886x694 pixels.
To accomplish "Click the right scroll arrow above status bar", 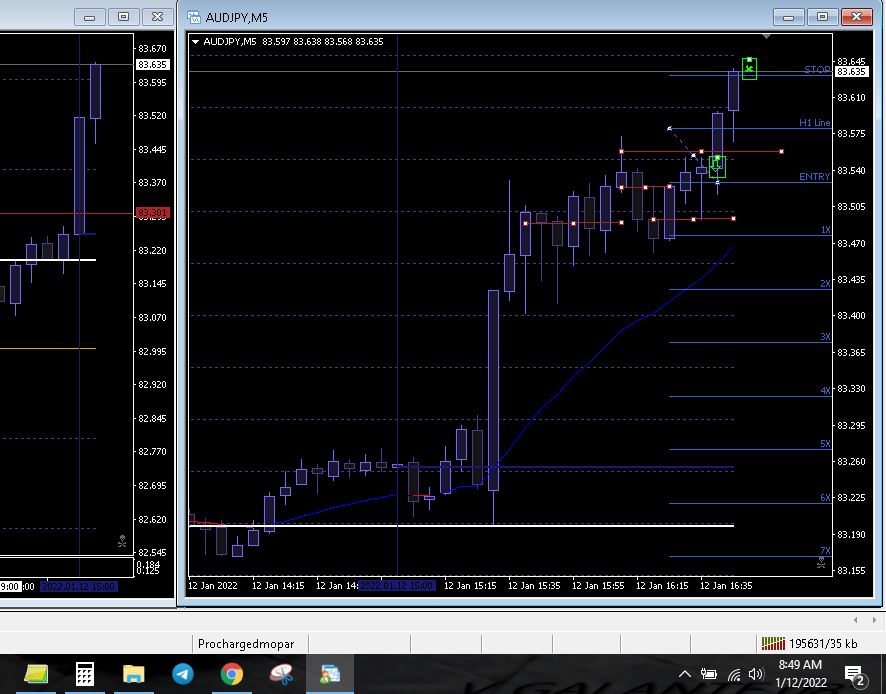I will 874,620.
